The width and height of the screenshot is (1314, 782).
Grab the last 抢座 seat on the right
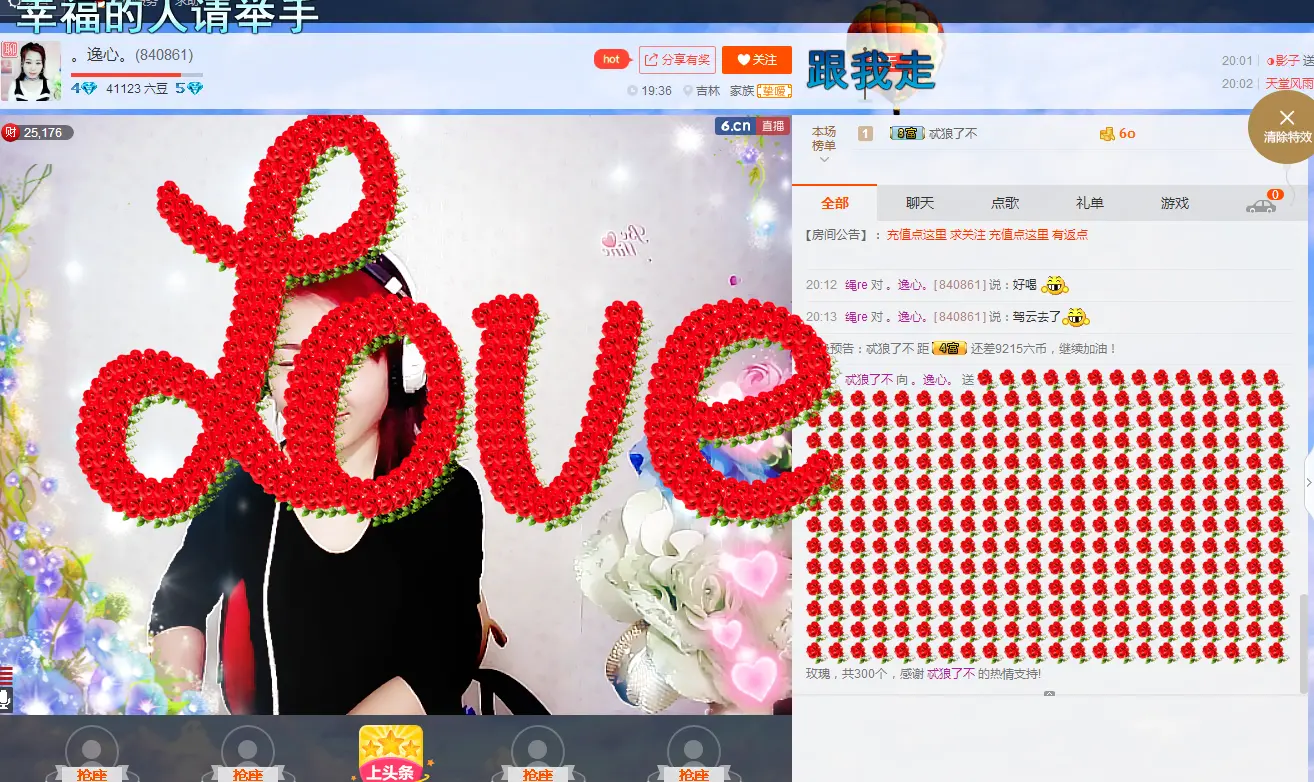point(693,754)
